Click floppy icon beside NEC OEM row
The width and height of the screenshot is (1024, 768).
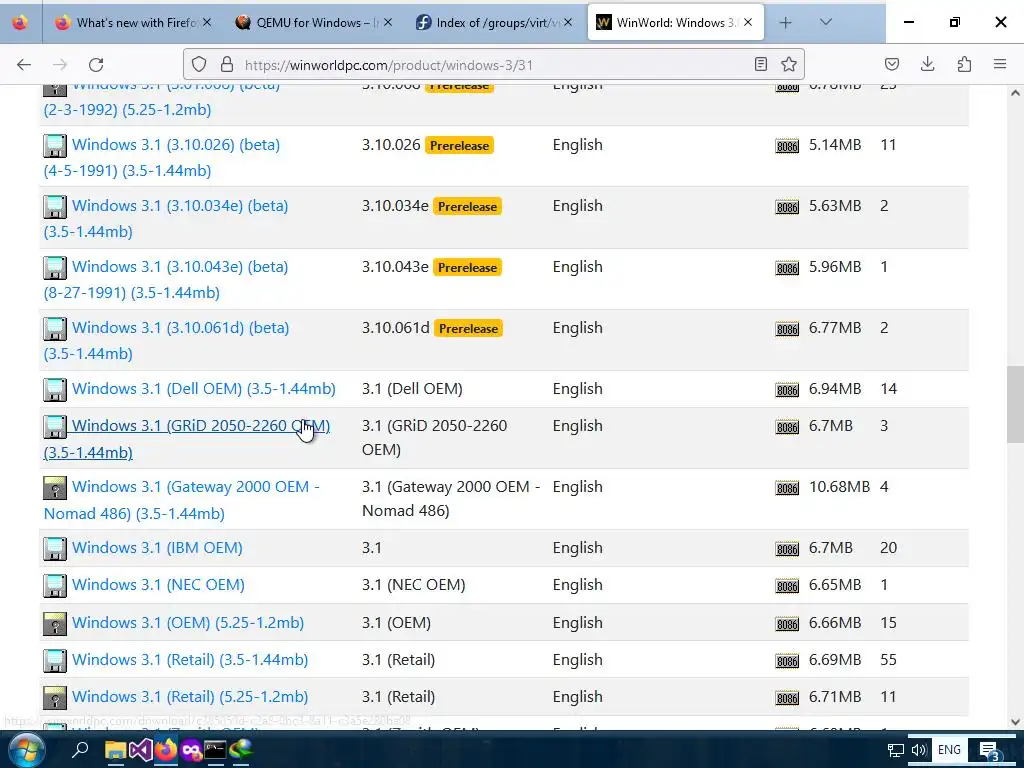click(55, 586)
